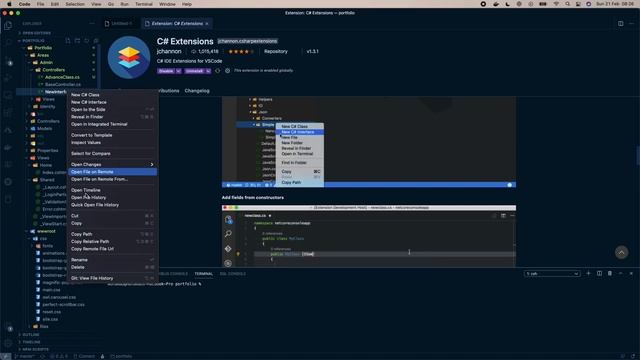Screen dimensions: 640x360
Task: Open the Apple menu
Action: 9,4
